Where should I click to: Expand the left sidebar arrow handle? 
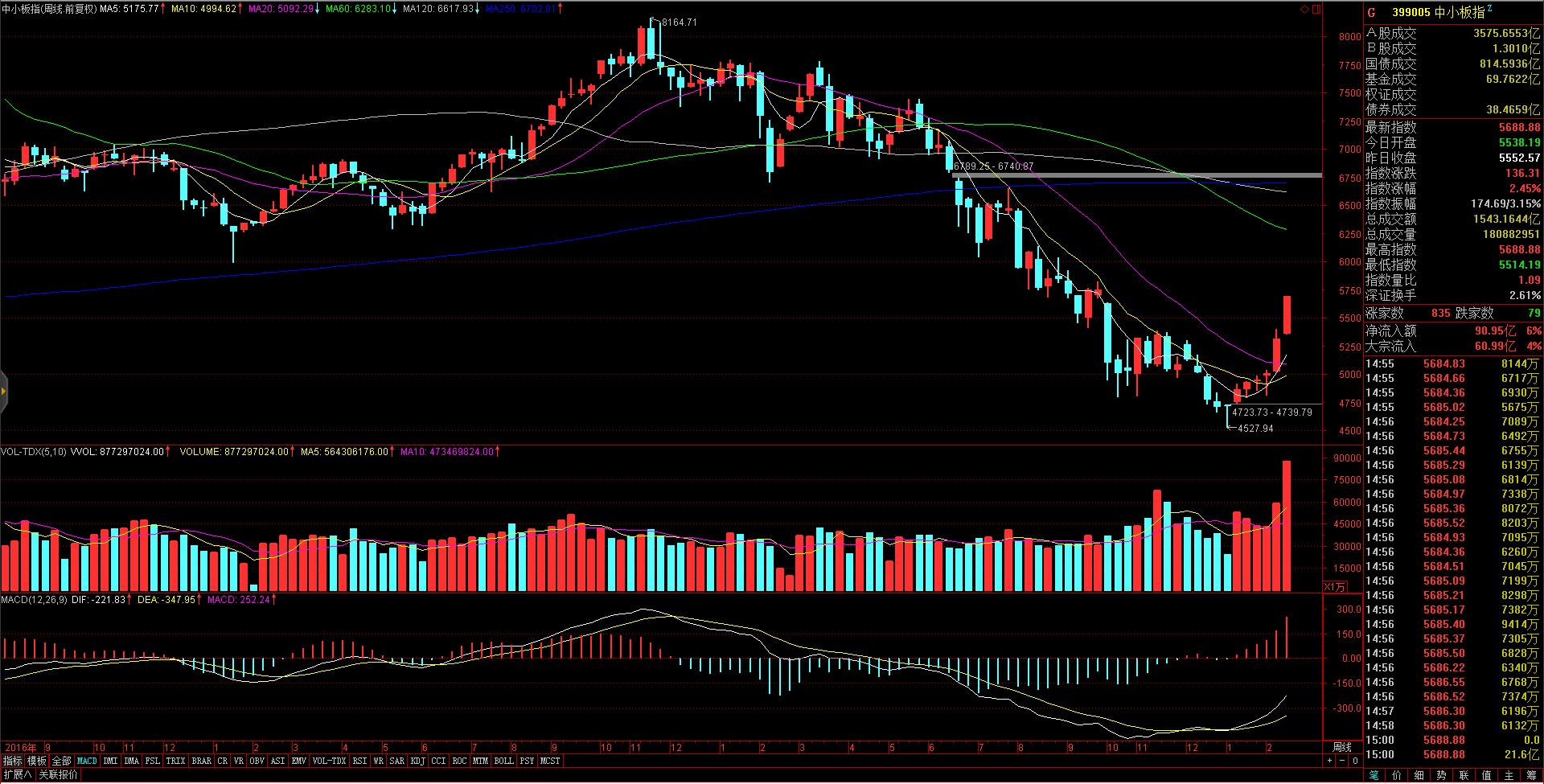pyautogui.click(x=4, y=392)
